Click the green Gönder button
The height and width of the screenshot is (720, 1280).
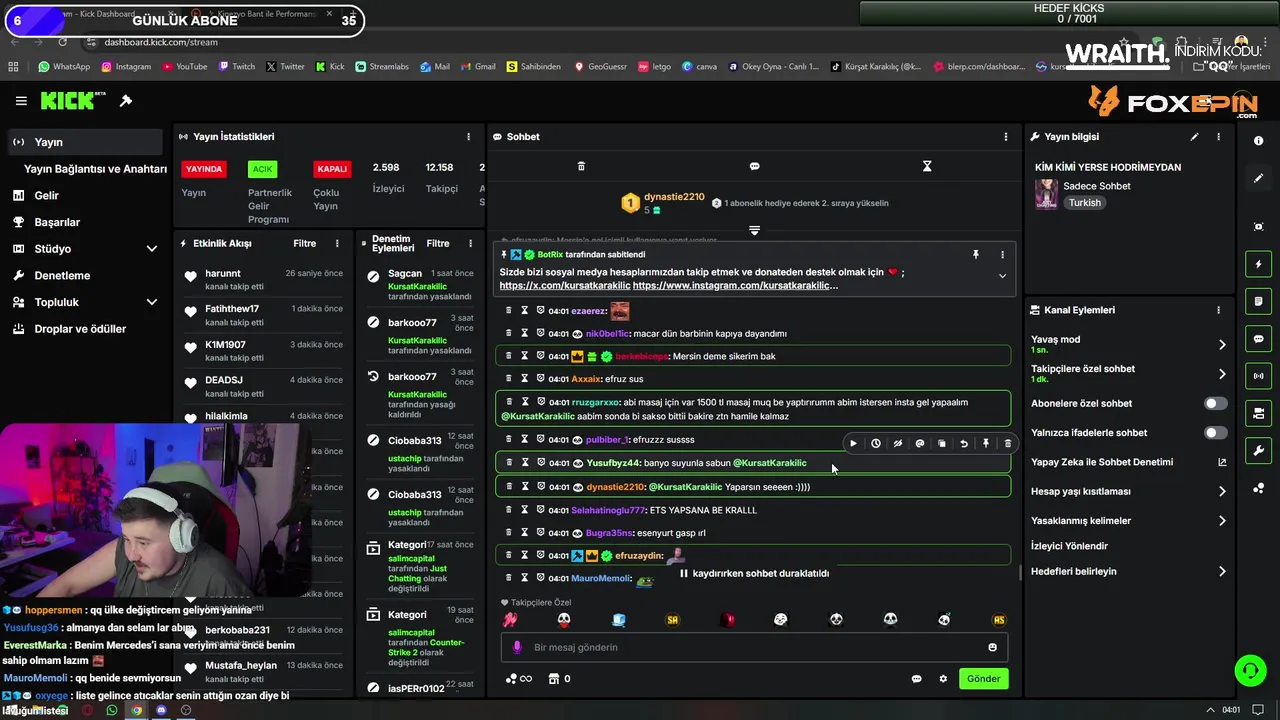click(x=983, y=679)
